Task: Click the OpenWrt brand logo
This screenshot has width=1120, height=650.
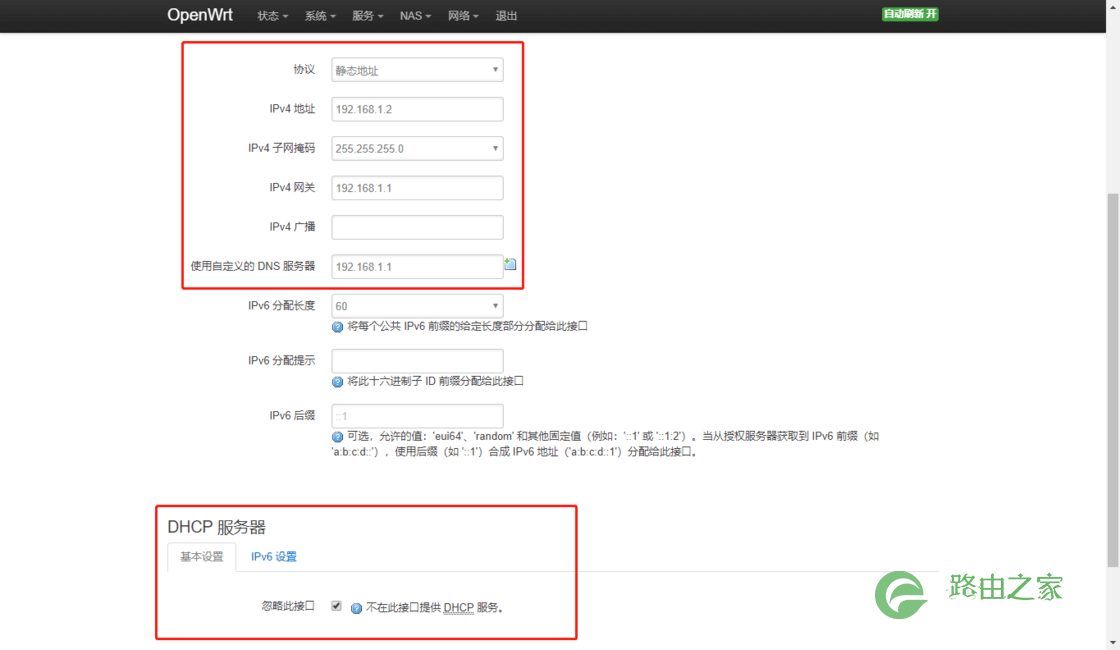Action: (200, 15)
